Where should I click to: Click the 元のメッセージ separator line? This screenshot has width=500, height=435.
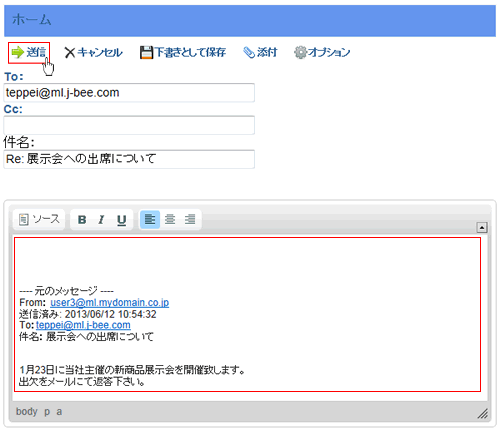pos(66,291)
